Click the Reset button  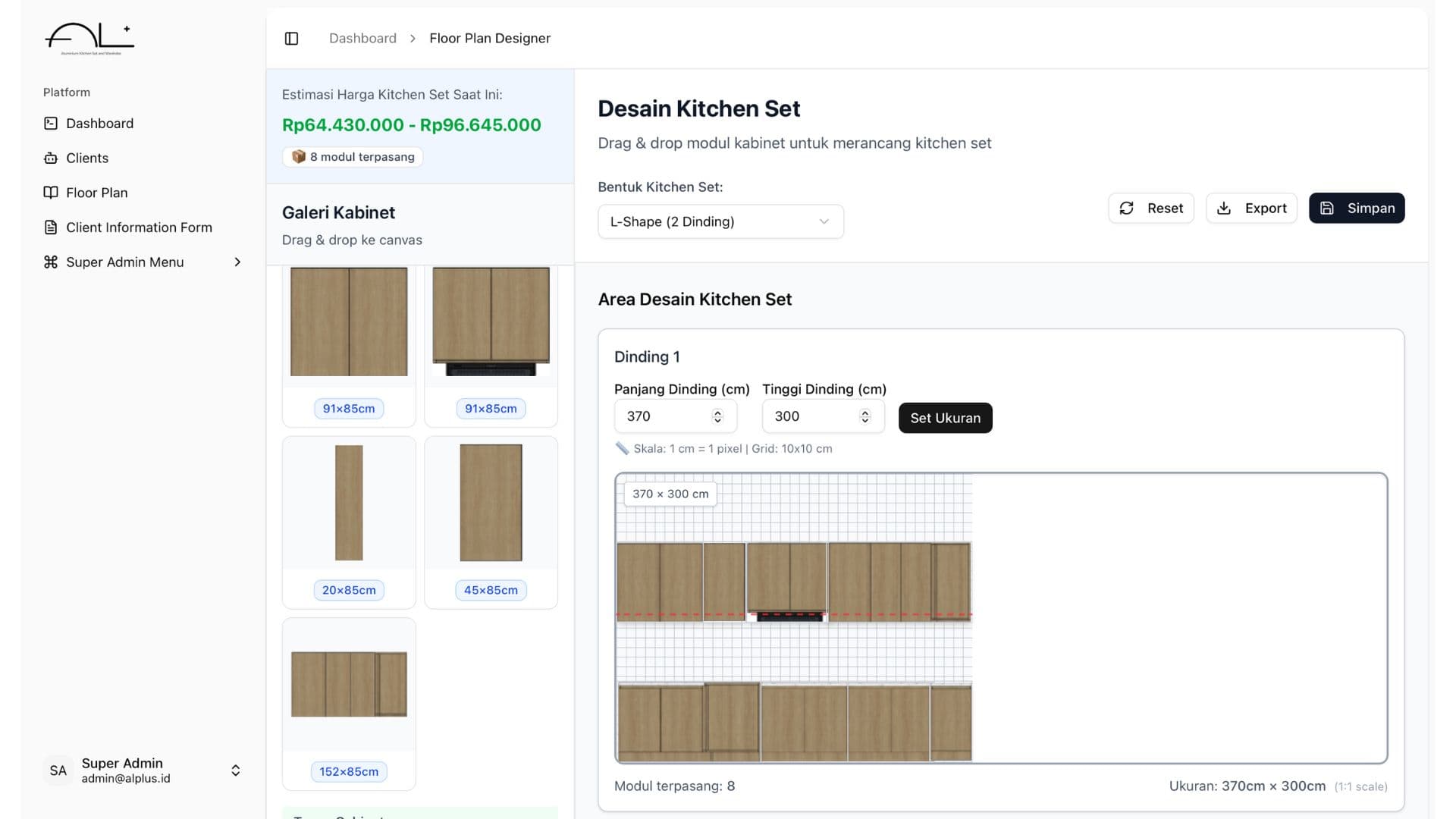tap(1150, 208)
